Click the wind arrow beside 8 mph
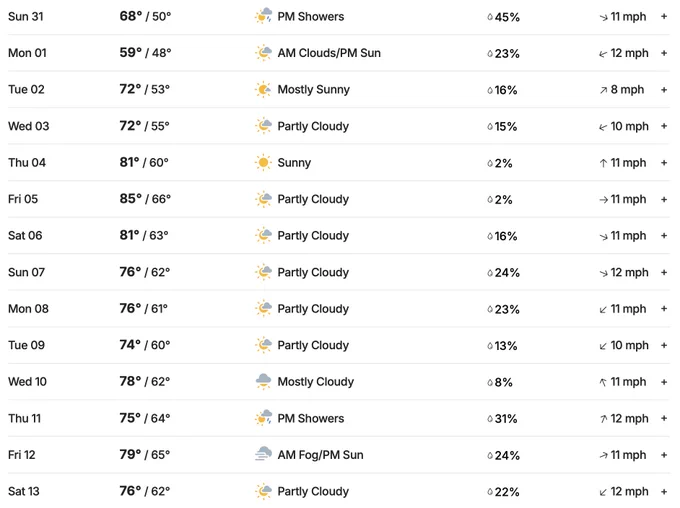Viewport: 680px width, 508px height. [603, 90]
